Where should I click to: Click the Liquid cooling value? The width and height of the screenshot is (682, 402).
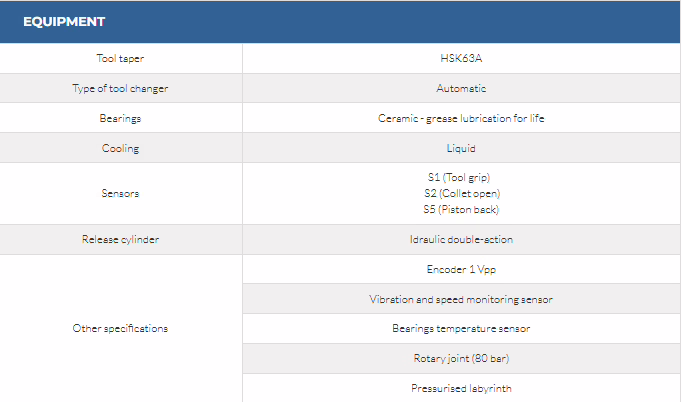click(x=461, y=148)
